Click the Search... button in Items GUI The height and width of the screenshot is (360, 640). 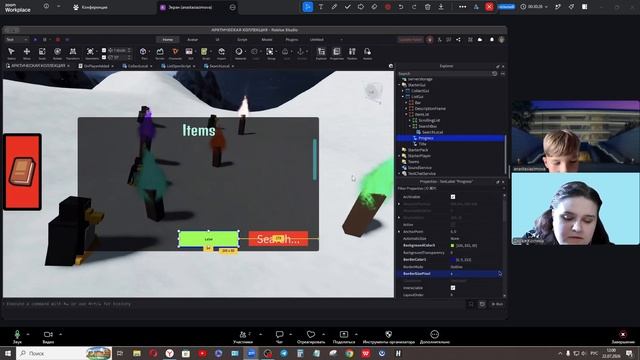pyautogui.click(x=278, y=239)
